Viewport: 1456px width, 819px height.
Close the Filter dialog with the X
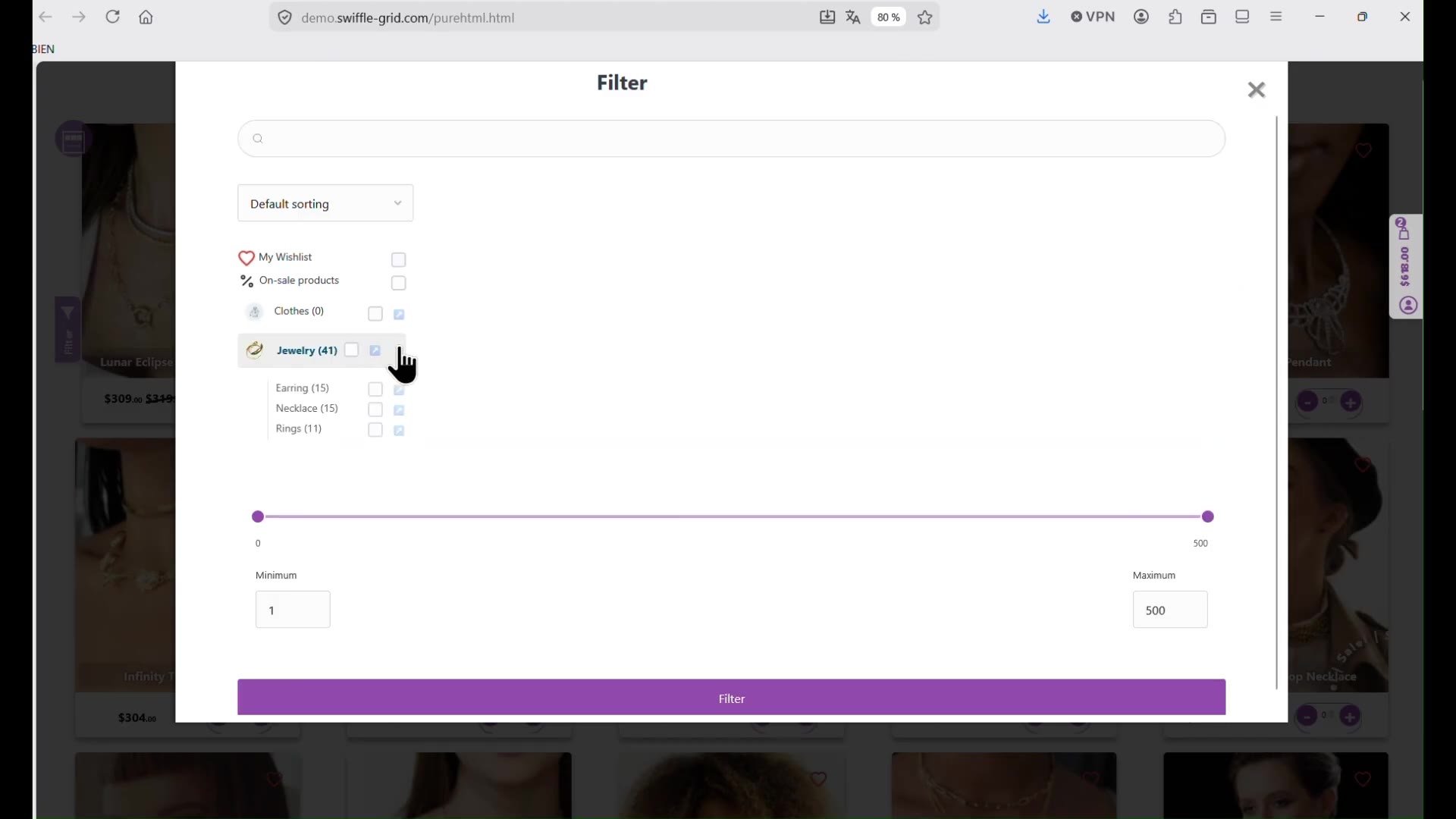click(1257, 90)
